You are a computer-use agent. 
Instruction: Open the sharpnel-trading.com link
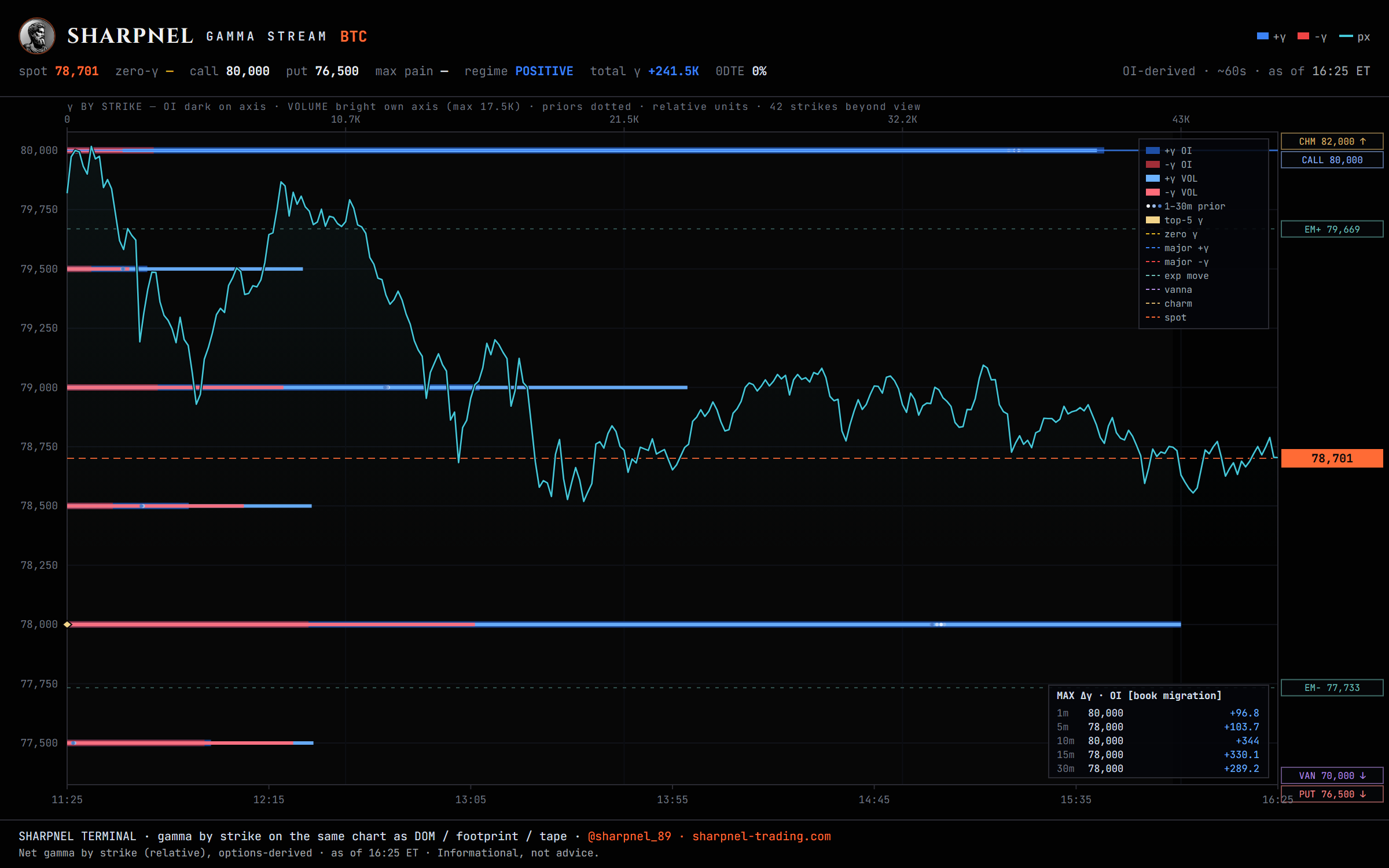tap(762, 836)
